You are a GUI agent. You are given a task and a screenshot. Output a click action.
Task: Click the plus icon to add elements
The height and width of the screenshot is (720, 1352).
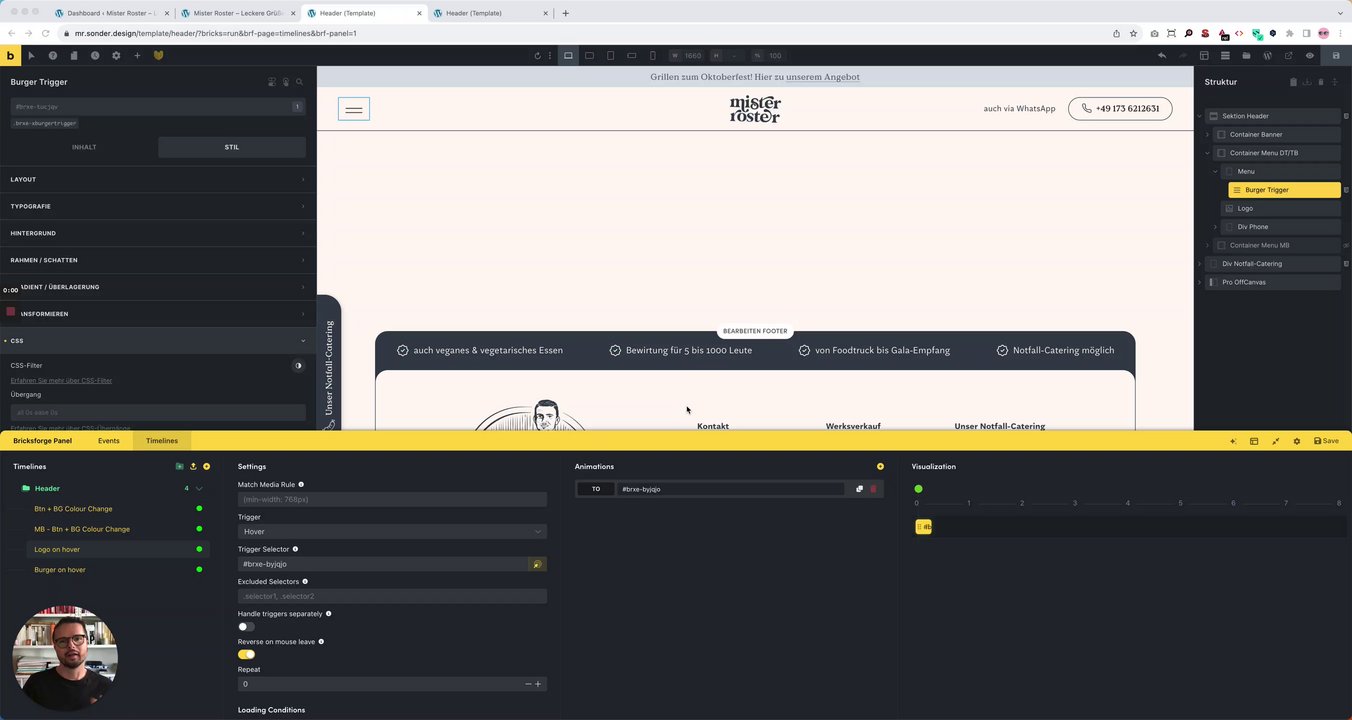[137, 56]
